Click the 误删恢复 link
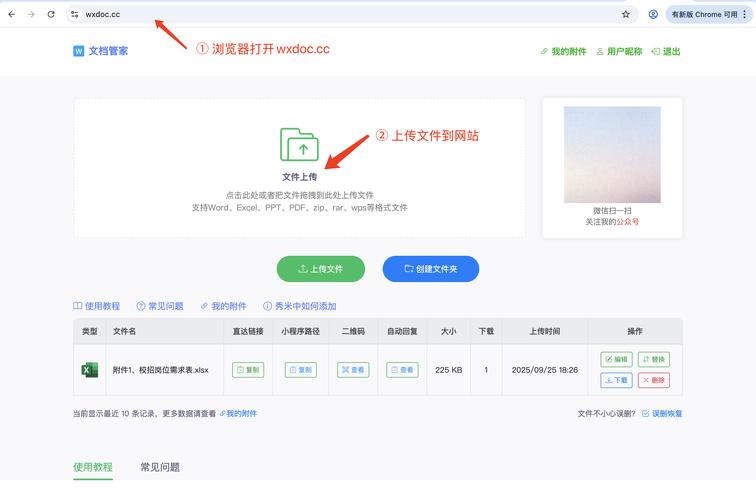 662,413
